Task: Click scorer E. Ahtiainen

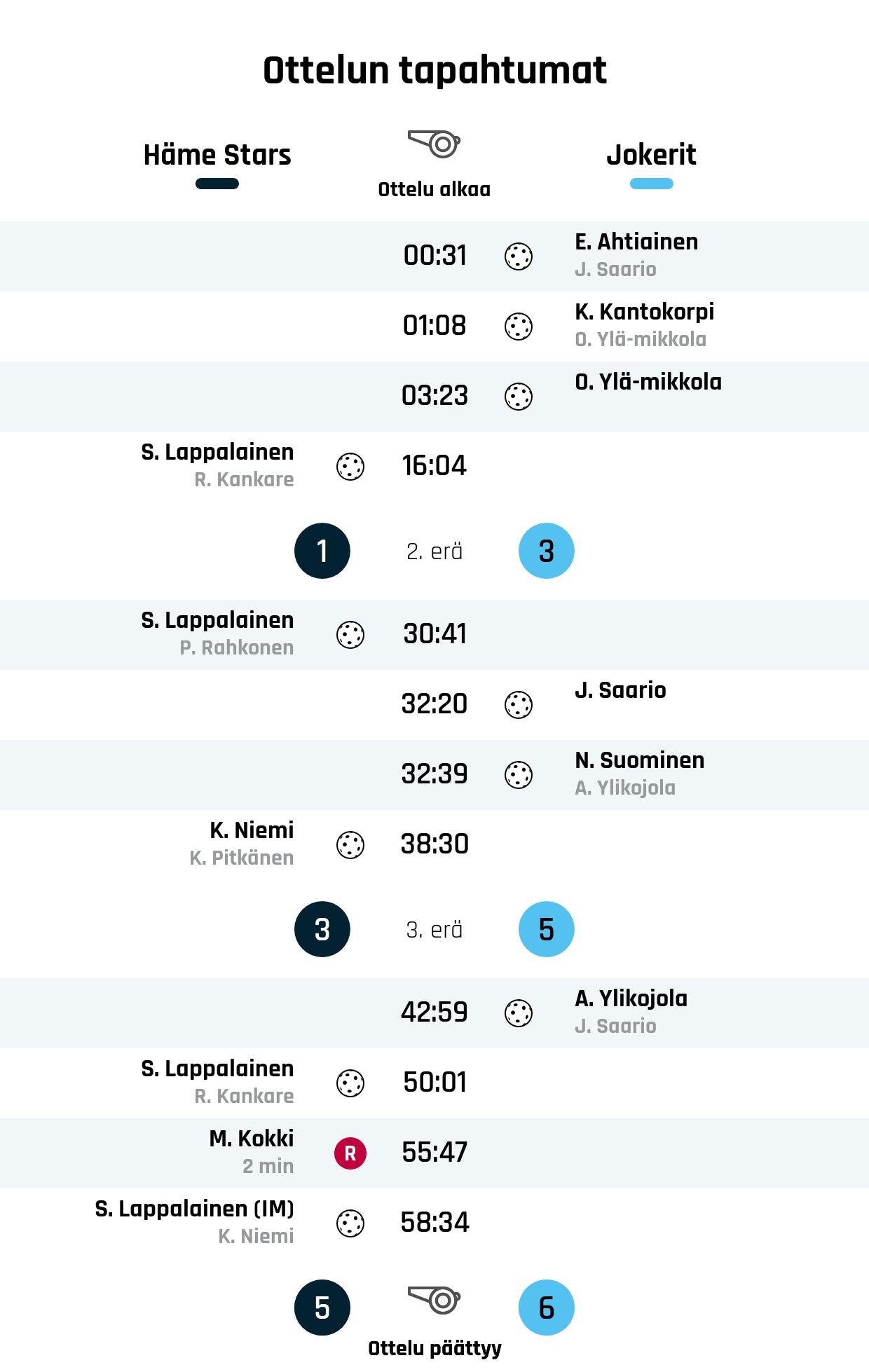Action: (636, 242)
